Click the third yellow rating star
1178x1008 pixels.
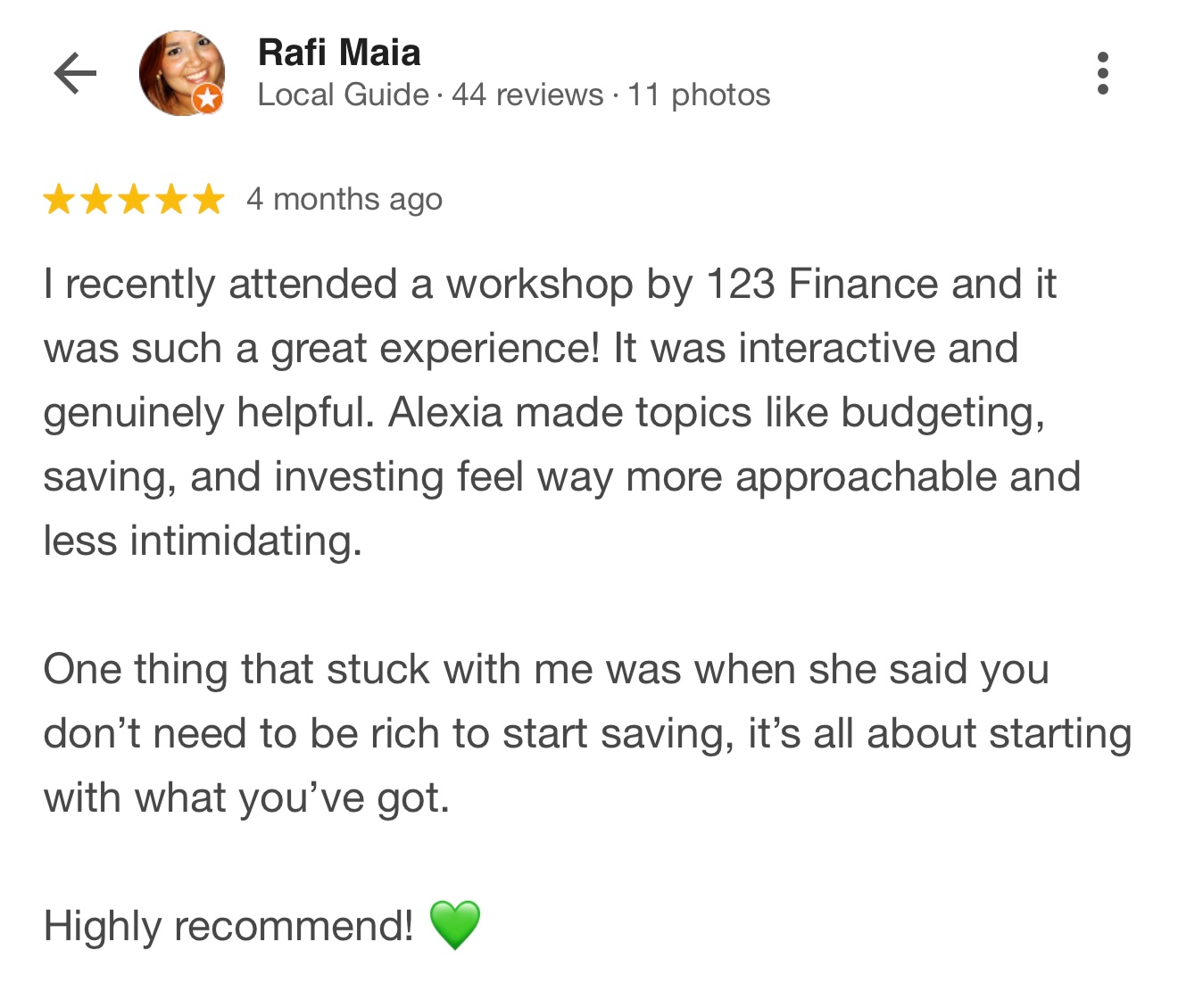tap(134, 199)
